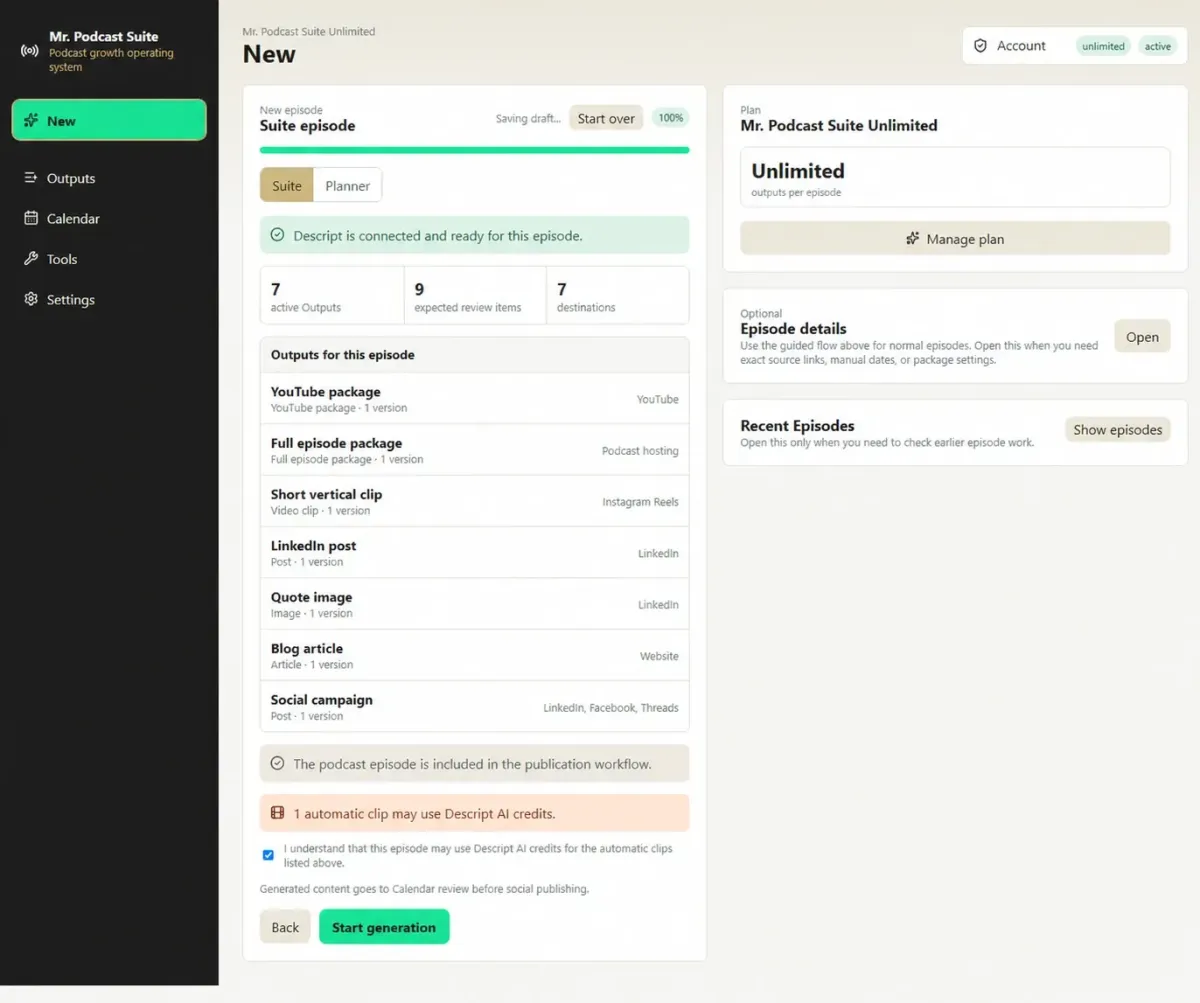Go Back to the previous step
The image size is (1200, 1003).
pyautogui.click(x=285, y=927)
